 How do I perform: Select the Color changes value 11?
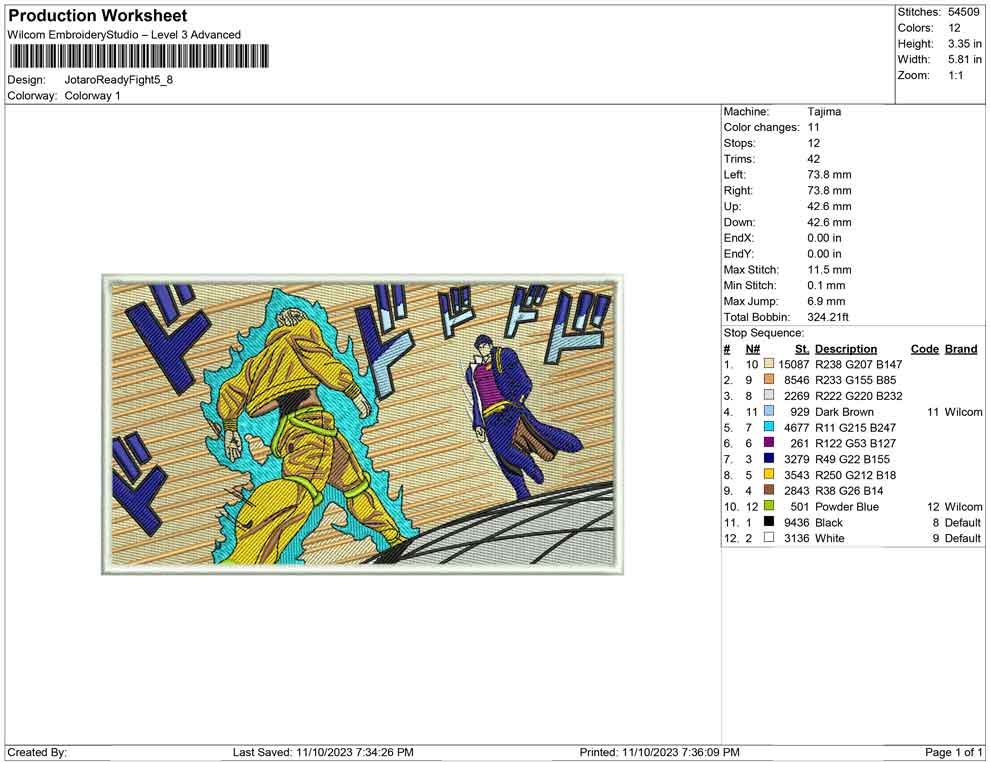[x=813, y=128]
